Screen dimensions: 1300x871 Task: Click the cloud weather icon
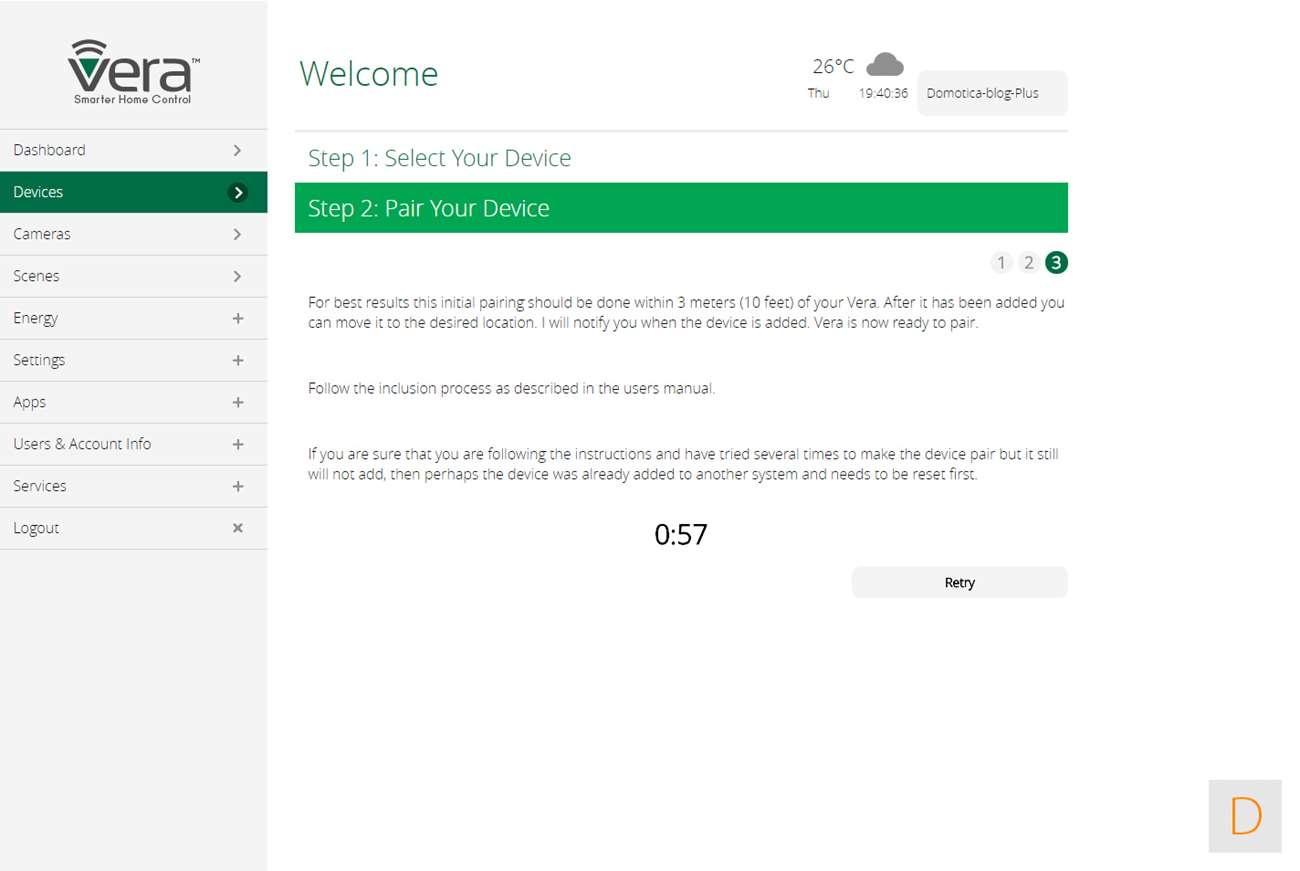[x=884, y=65]
